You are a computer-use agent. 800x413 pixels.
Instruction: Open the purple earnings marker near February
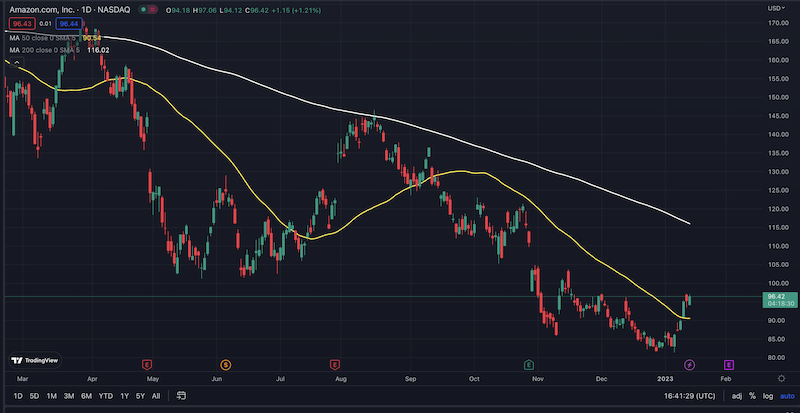[729, 365]
